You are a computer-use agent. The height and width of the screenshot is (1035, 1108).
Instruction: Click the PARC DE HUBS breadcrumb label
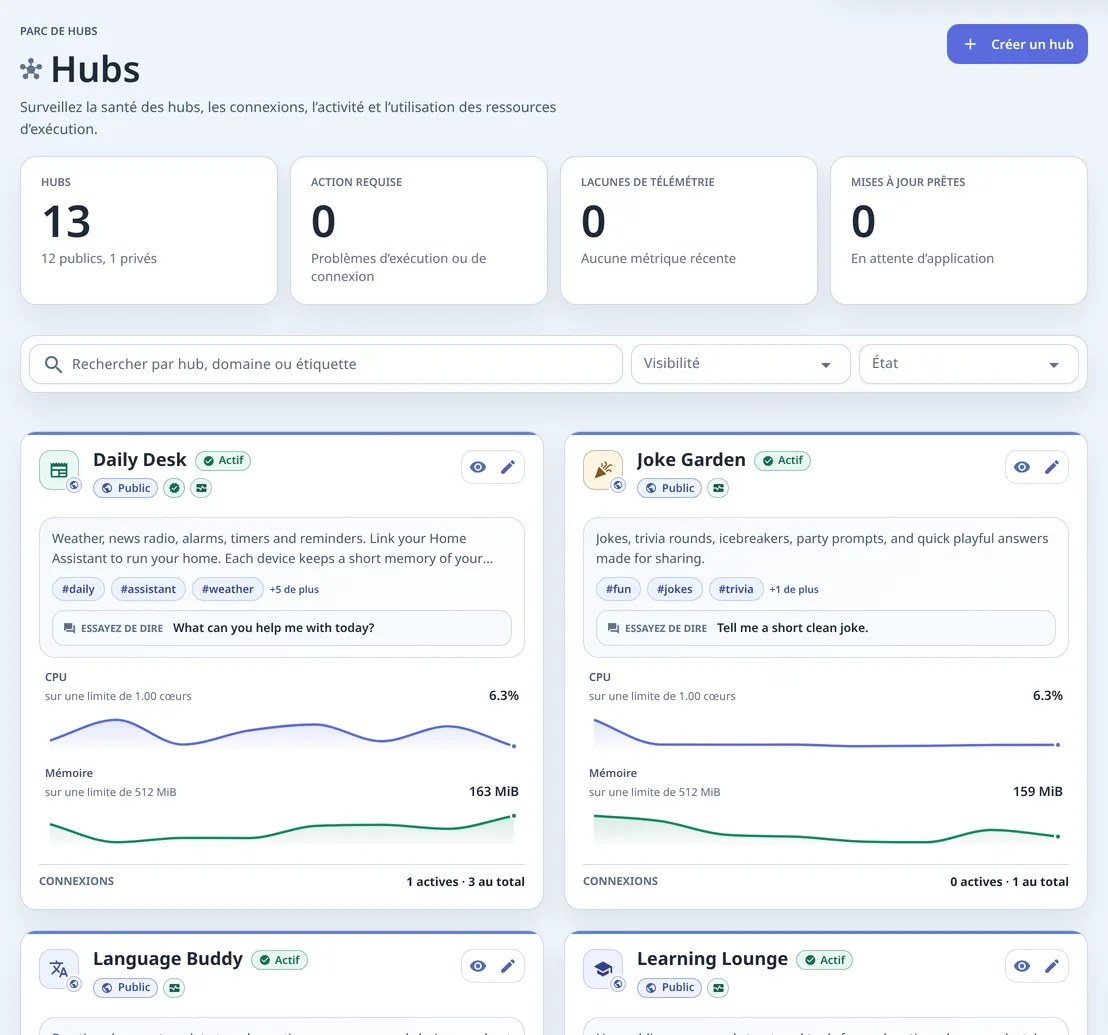pyautogui.click(x=59, y=31)
